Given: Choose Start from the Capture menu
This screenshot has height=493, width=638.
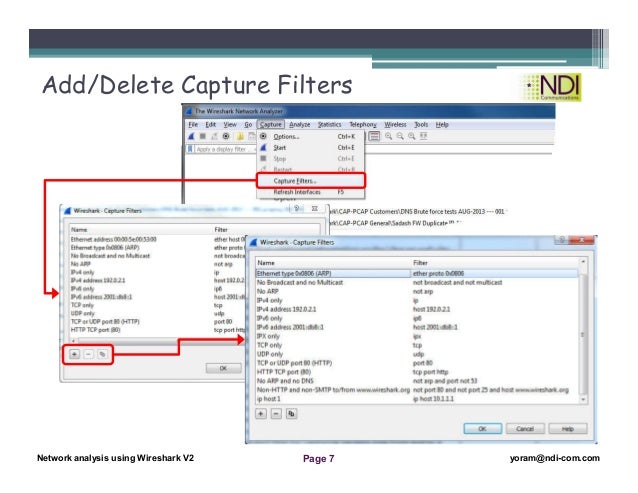Looking at the screenshot, I should [310, 148].
